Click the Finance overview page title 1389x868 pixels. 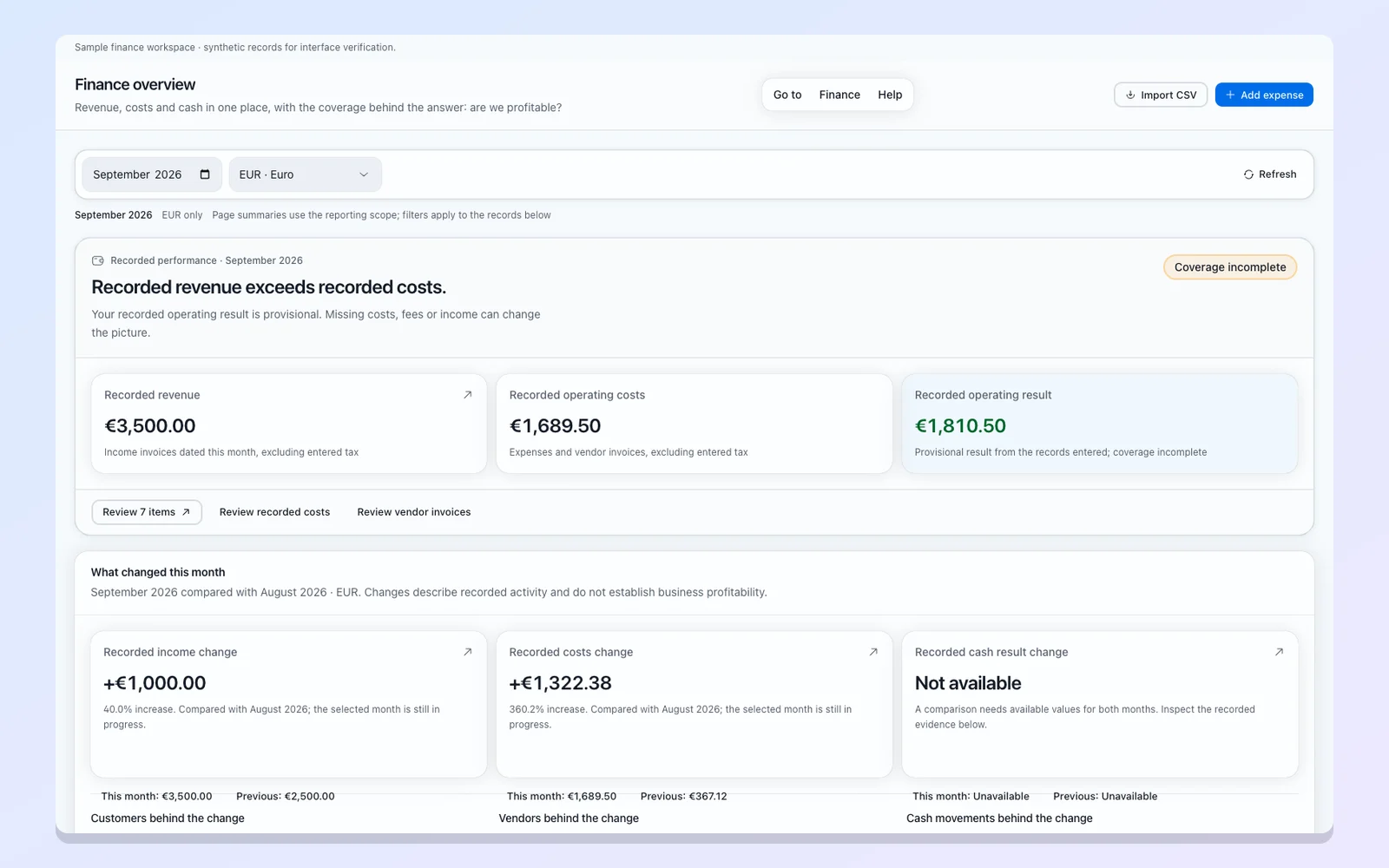pos(135,84)
